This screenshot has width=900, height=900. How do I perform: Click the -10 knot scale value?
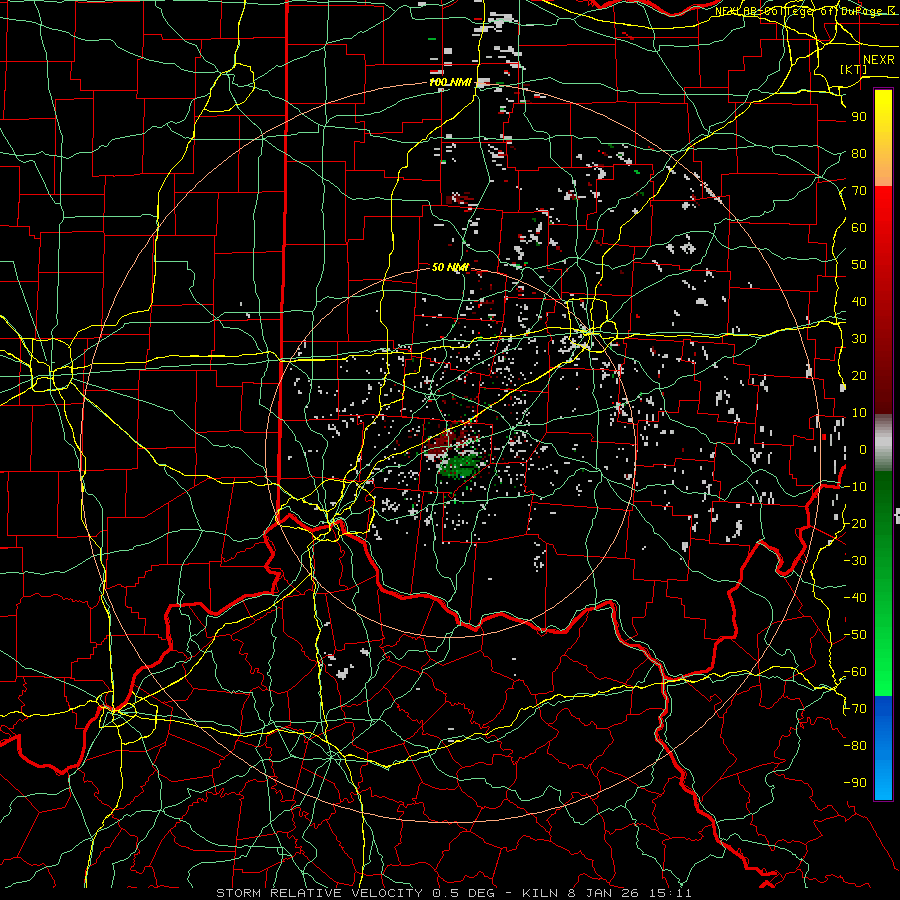[855, 487]
